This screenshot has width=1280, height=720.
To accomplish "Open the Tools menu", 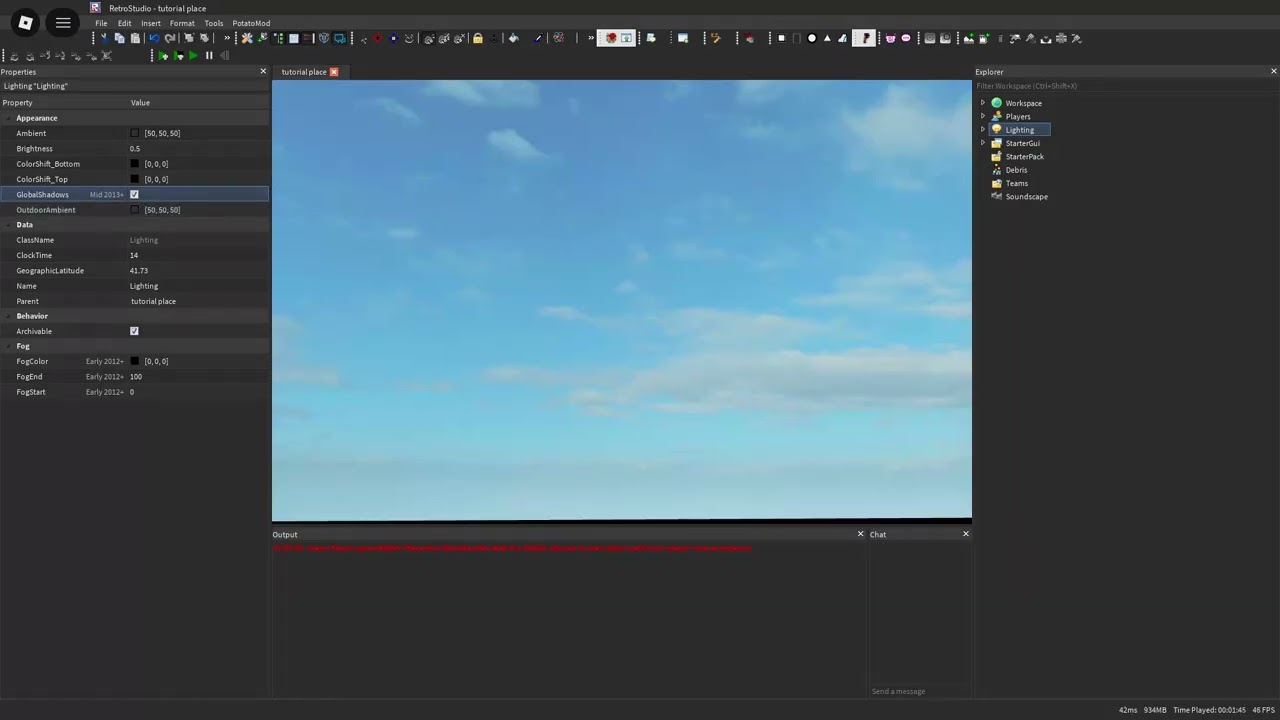I will point(214,23).
